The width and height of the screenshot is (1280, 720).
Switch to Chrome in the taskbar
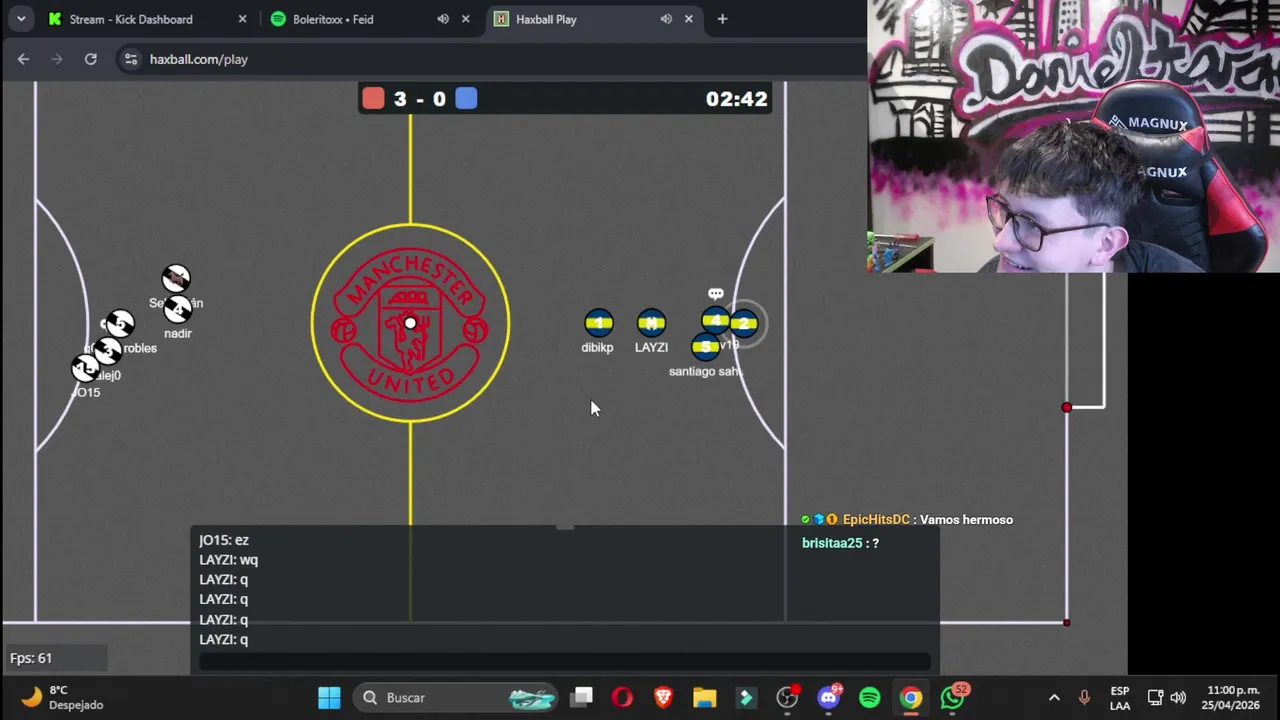911,697
